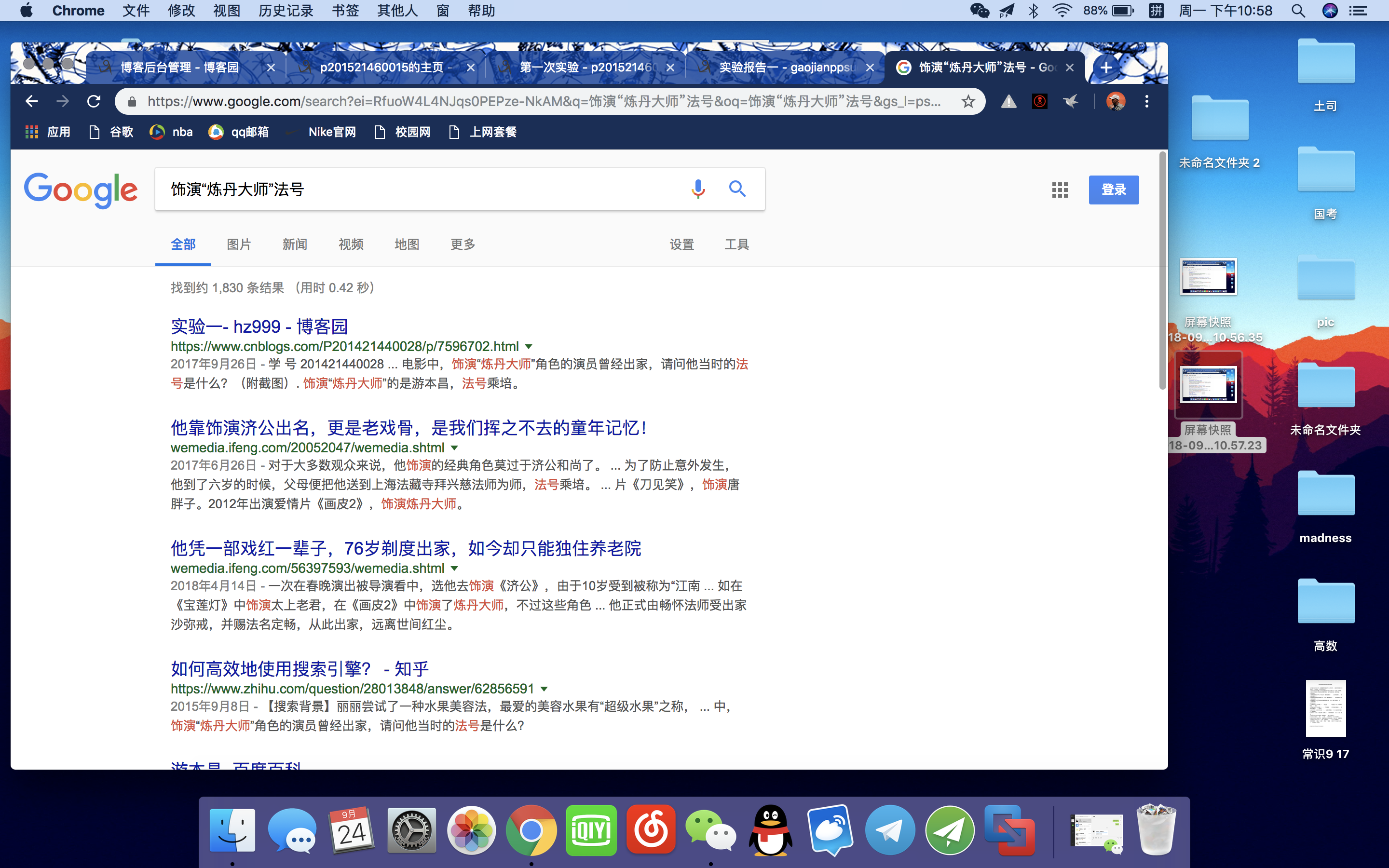Viewport: 1389px width, 868px height.
Task: Open the 校园网 bookmark
Action: tap(403, 132)
